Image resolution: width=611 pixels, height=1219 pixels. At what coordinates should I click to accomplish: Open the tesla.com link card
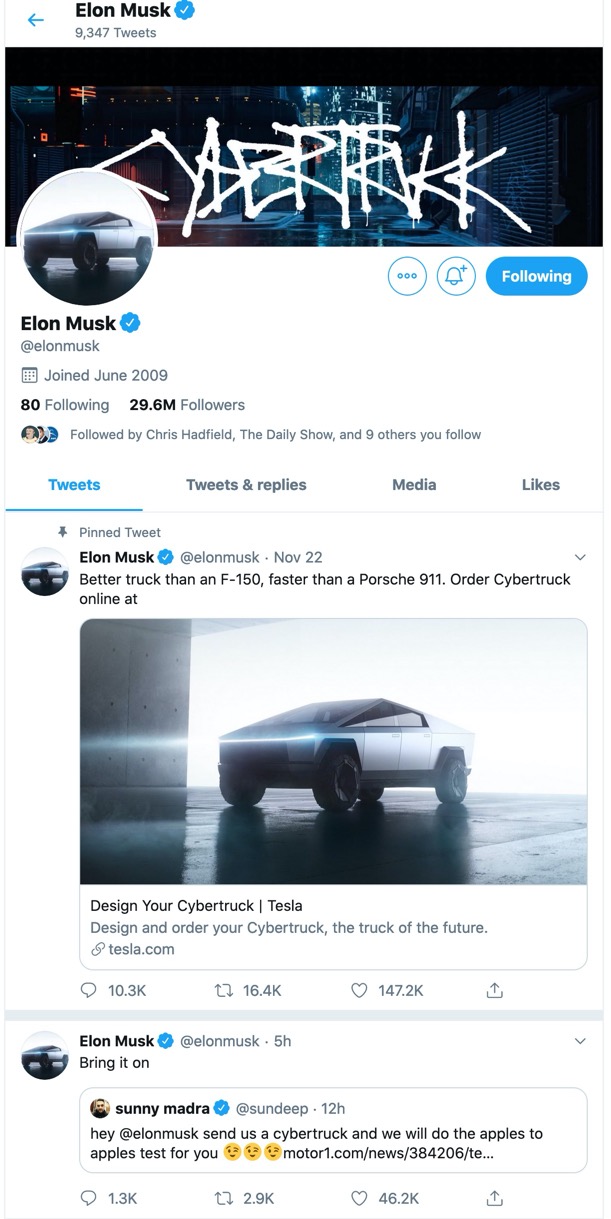coord(333,925)
